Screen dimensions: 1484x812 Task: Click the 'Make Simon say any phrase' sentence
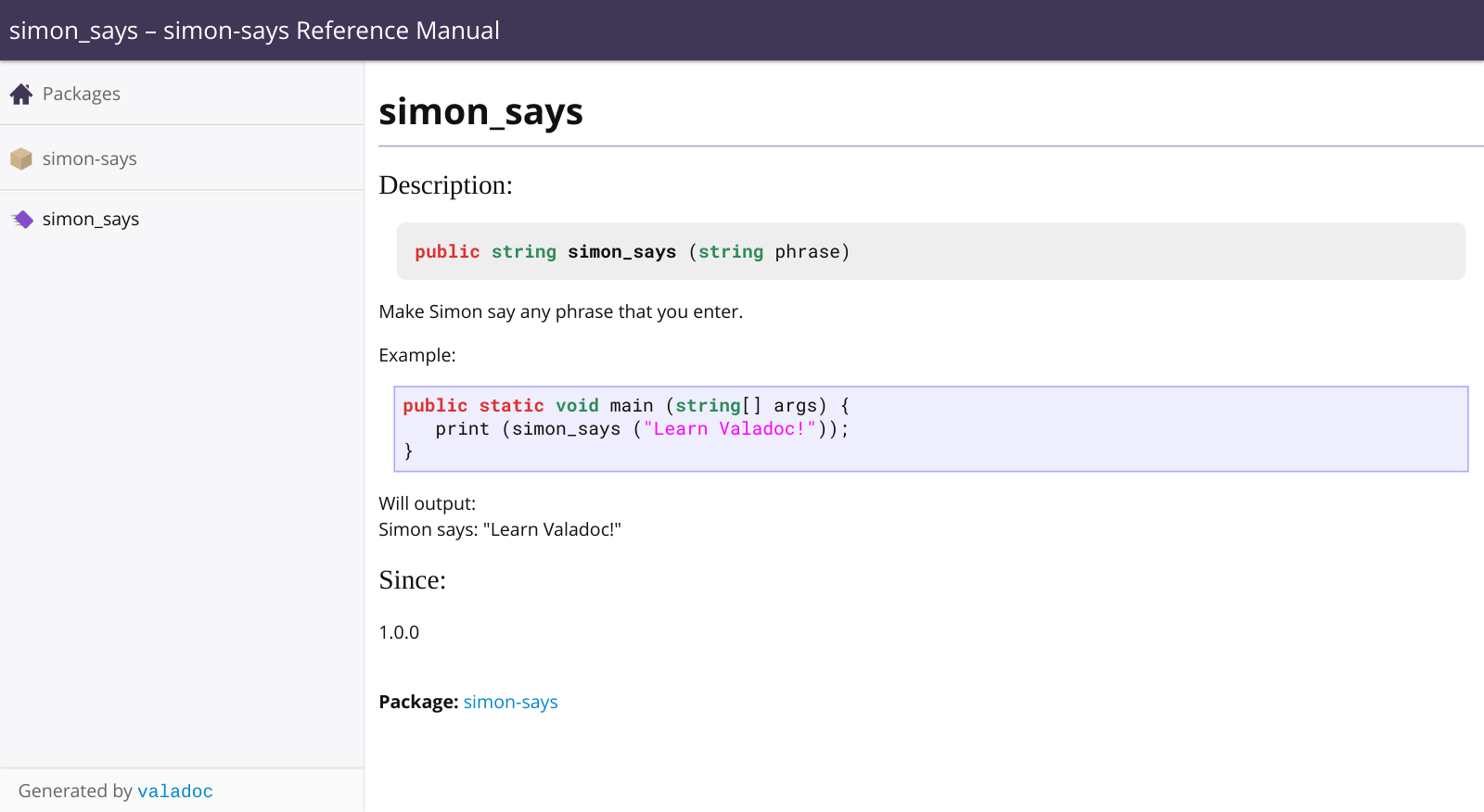point(560,311)
